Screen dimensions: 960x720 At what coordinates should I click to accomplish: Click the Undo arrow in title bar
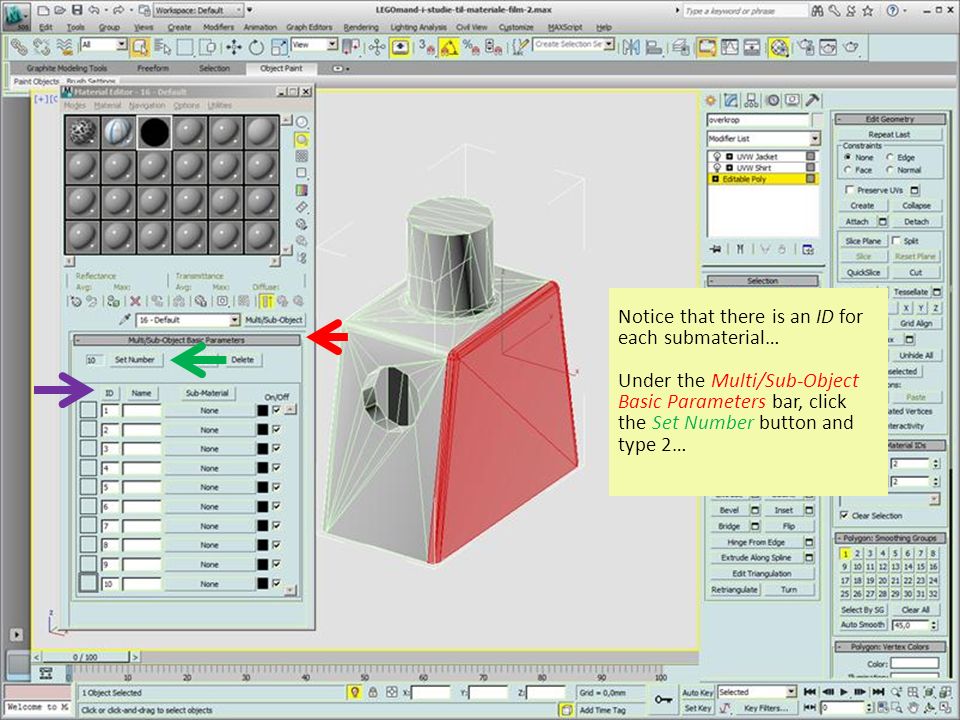pyautogui.click(x=94, y=10)
